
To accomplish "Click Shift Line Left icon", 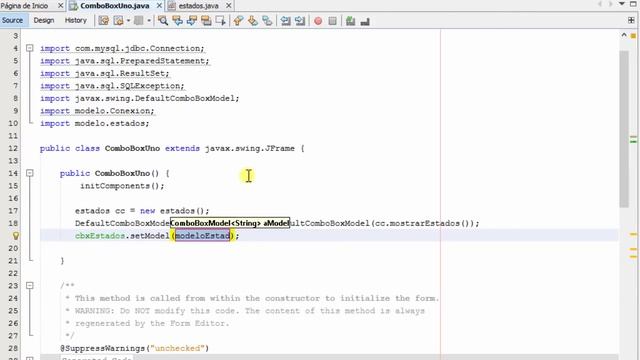I will point(285,21).
